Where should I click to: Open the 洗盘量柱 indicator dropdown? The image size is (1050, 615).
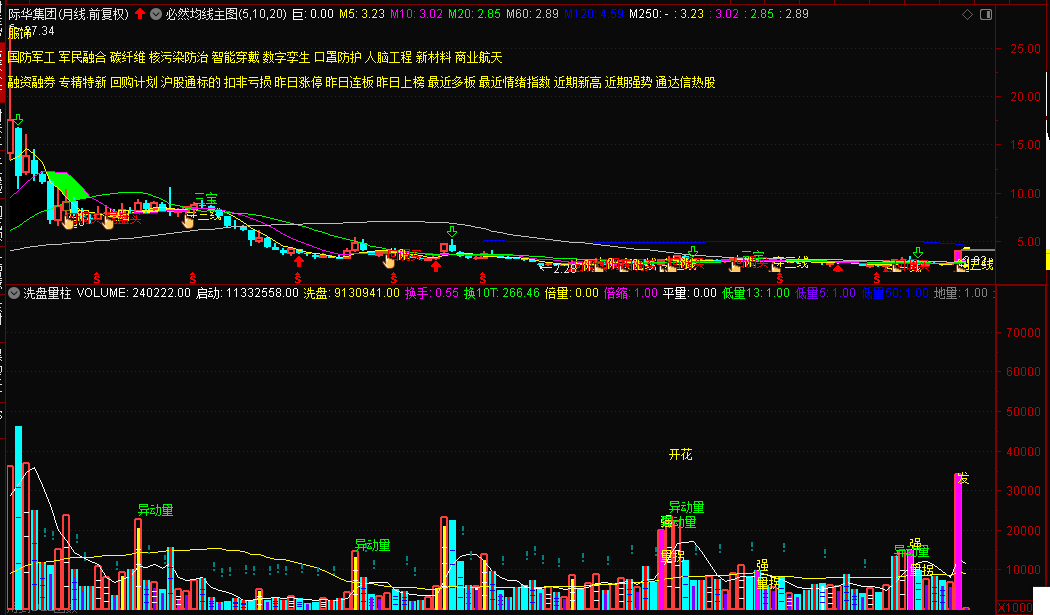[13, 293]
